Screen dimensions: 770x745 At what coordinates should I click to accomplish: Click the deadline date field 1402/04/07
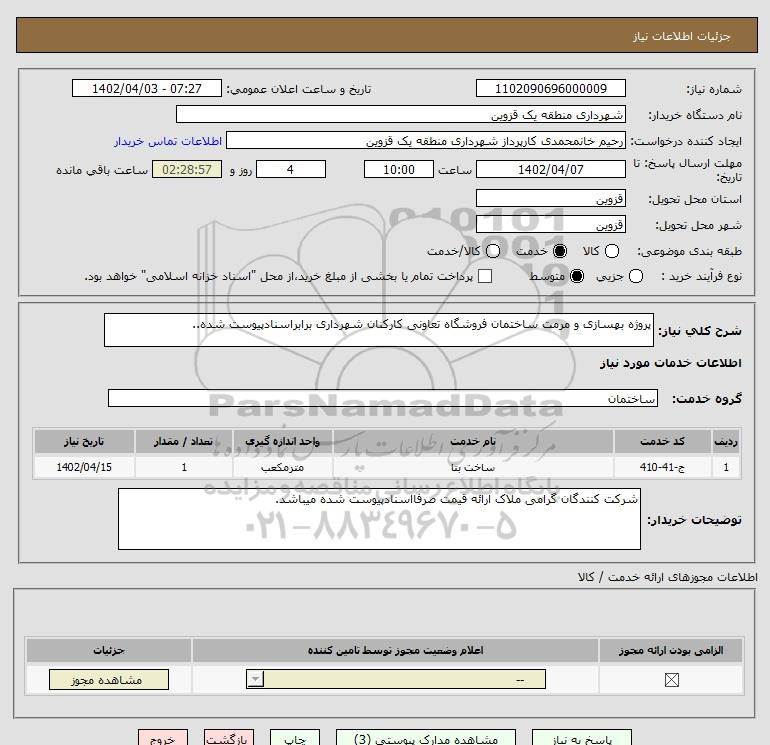550,169
